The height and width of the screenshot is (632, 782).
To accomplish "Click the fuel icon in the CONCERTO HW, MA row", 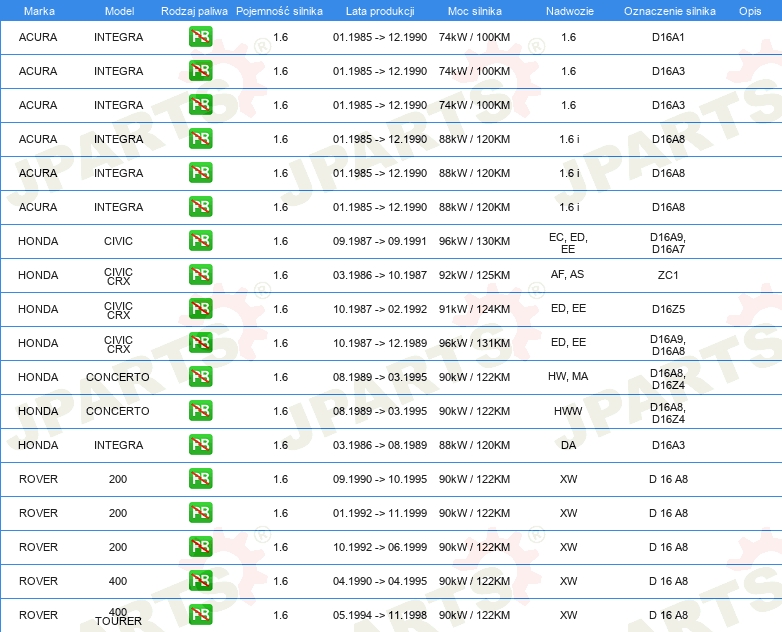I will [x=200, y=377].
